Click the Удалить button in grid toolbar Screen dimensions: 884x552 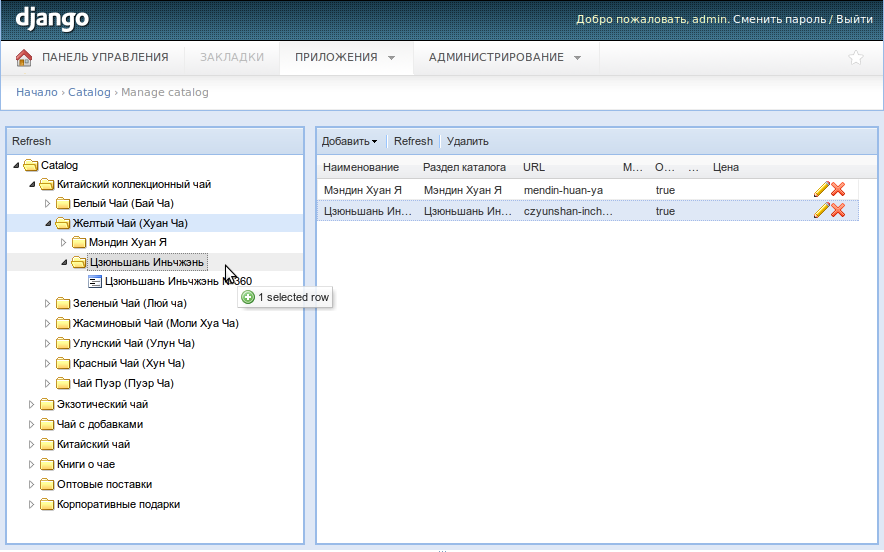pos(467,141)
